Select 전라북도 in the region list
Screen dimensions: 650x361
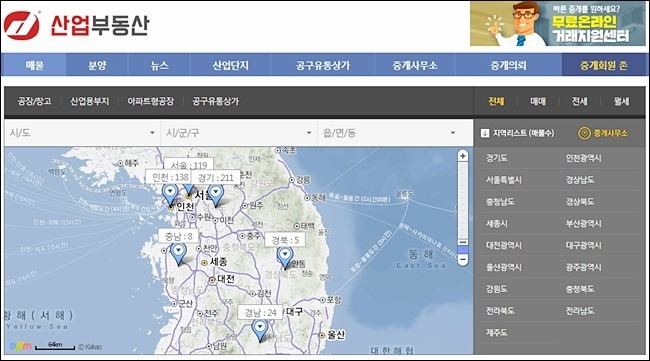coord(500,311)
